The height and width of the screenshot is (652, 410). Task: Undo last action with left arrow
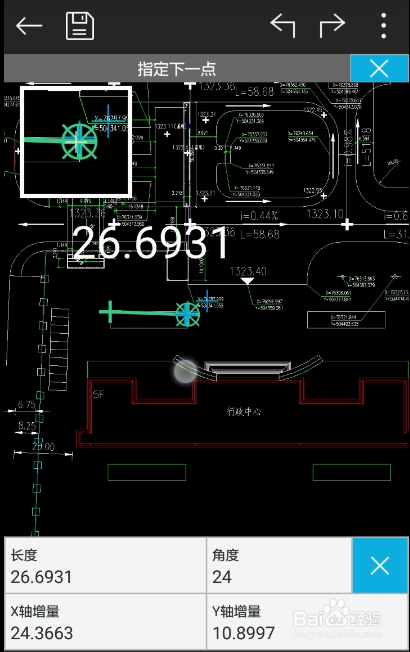[283, 26]
